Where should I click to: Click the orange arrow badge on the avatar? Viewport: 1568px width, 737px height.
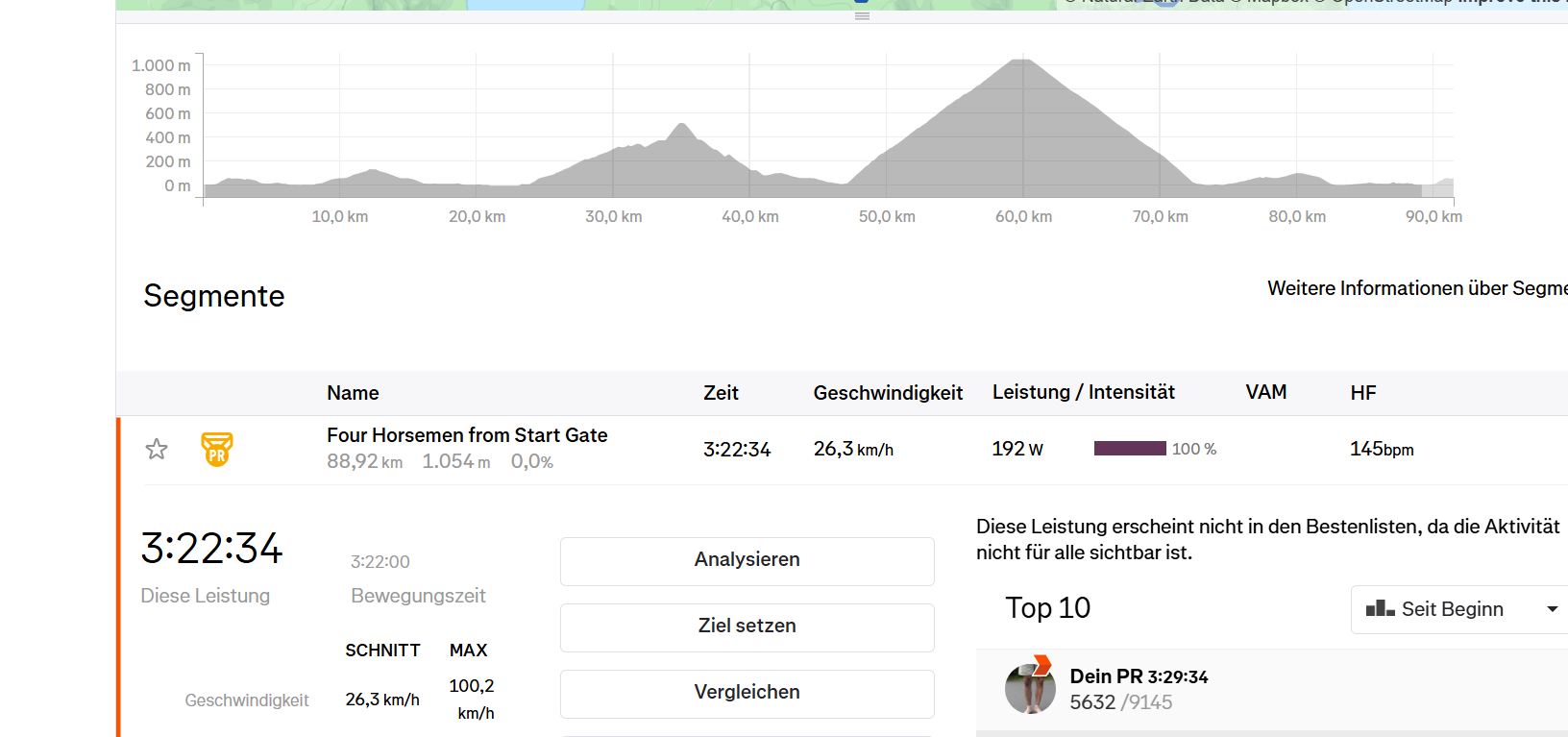[1041, 664]
